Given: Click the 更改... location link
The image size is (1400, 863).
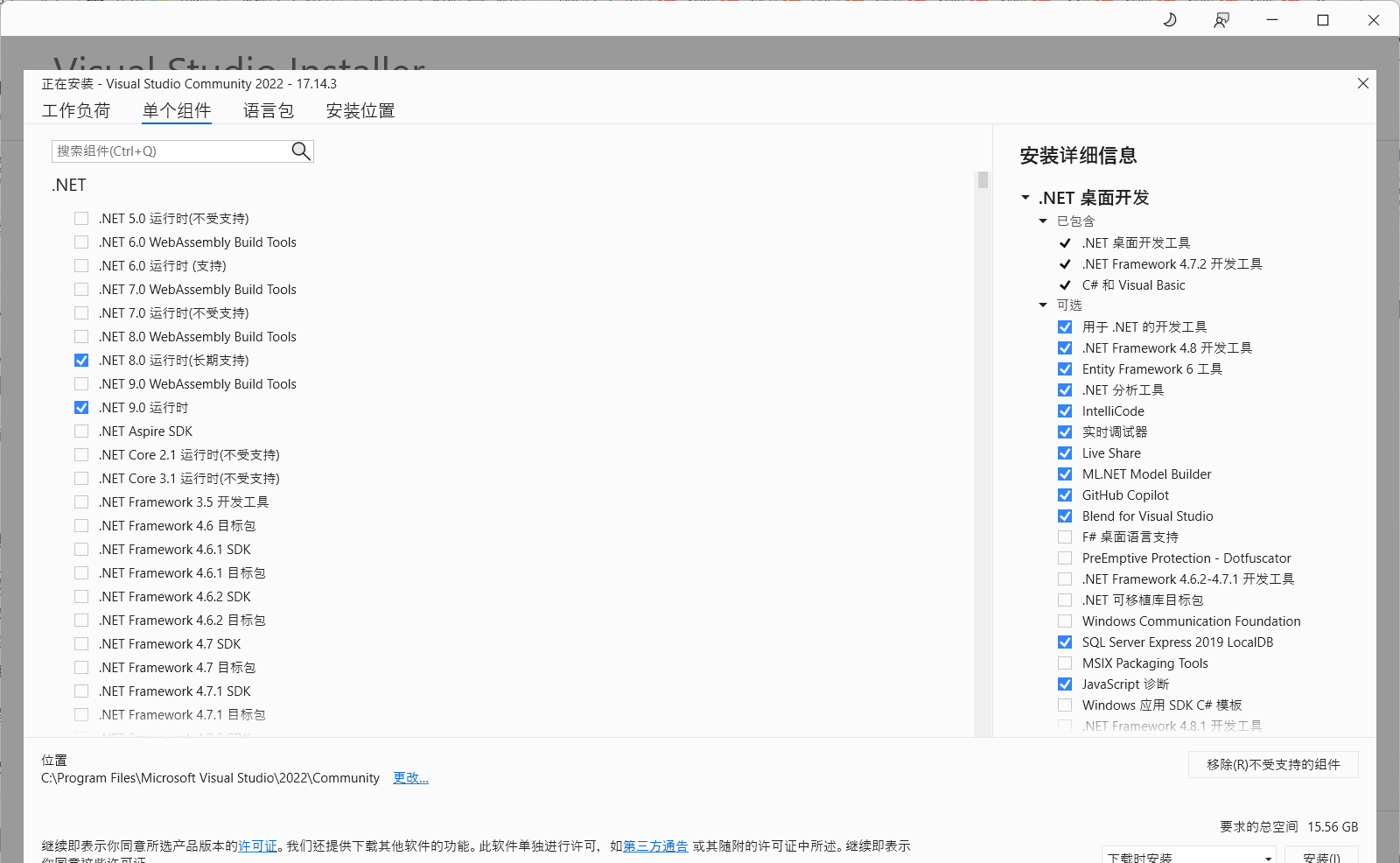Looking at the screenshot, I should click(410, 778).
